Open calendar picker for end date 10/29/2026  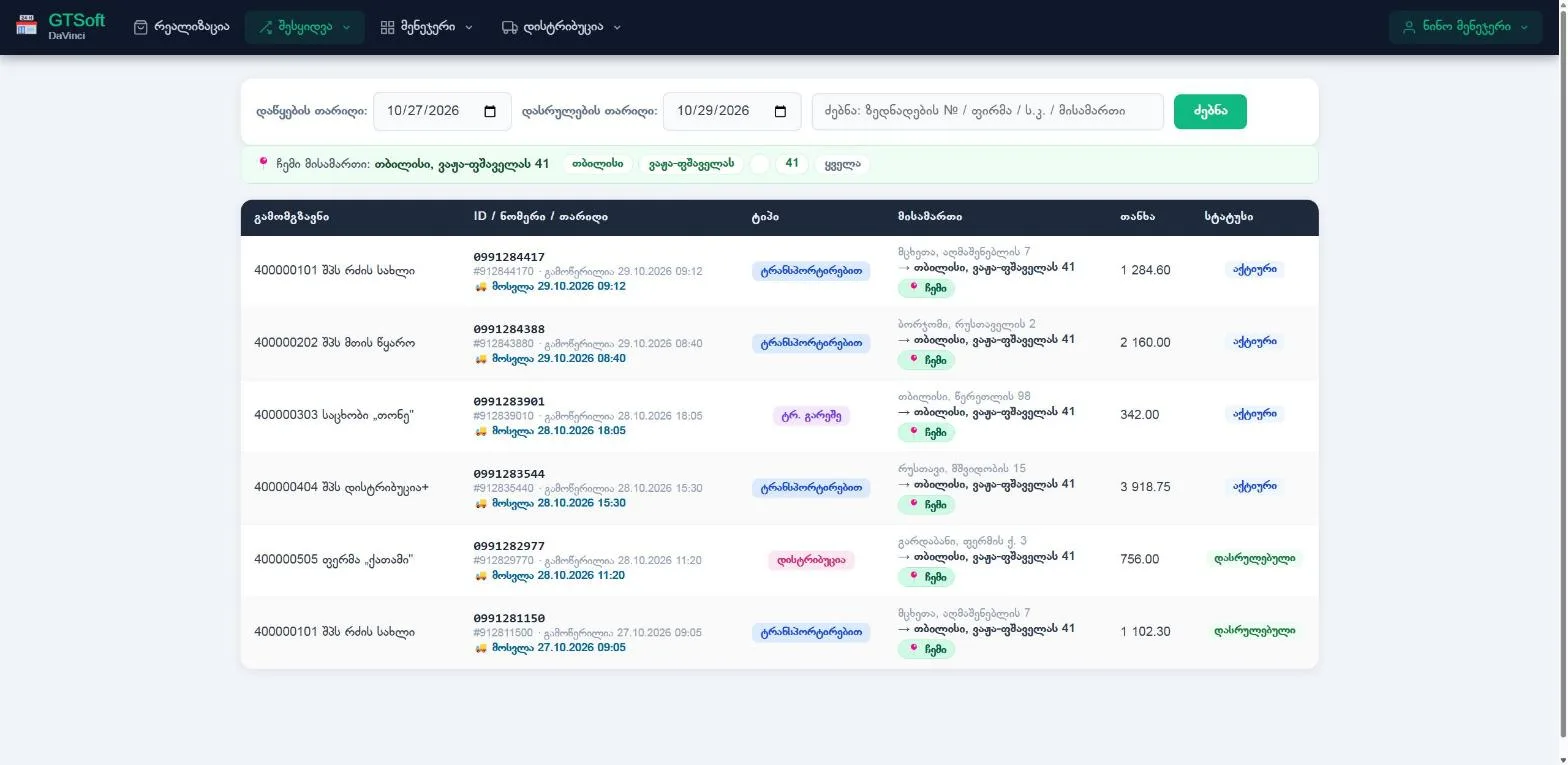pyautogui.click(x=780, y=111)
